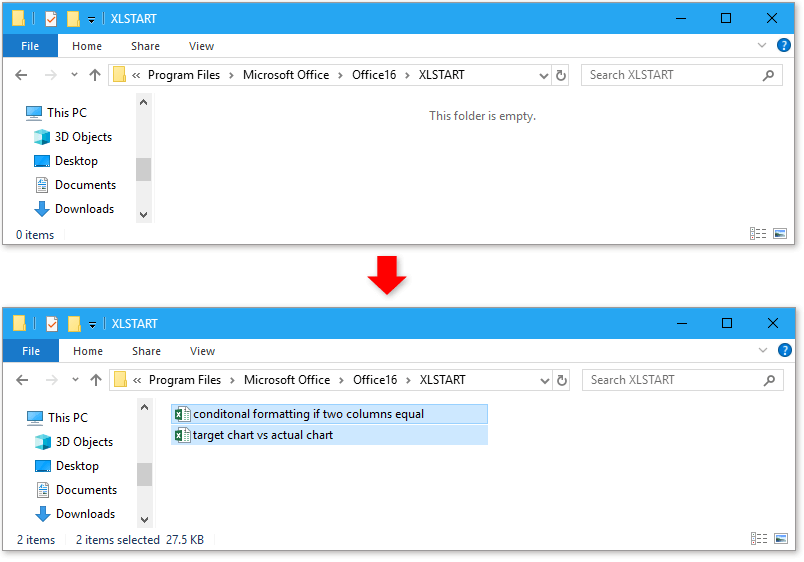This screenshot has width=804, height=562.
Task: Click the magnifier icon in upper Search XLSTART box
Action: [x=768, y=75]
